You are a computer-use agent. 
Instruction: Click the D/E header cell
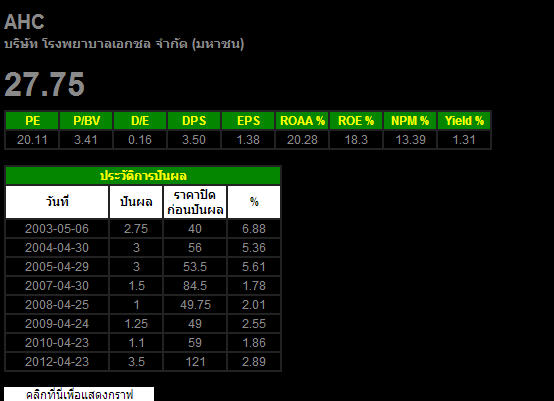pyautogui.click(x=140, y=121)
